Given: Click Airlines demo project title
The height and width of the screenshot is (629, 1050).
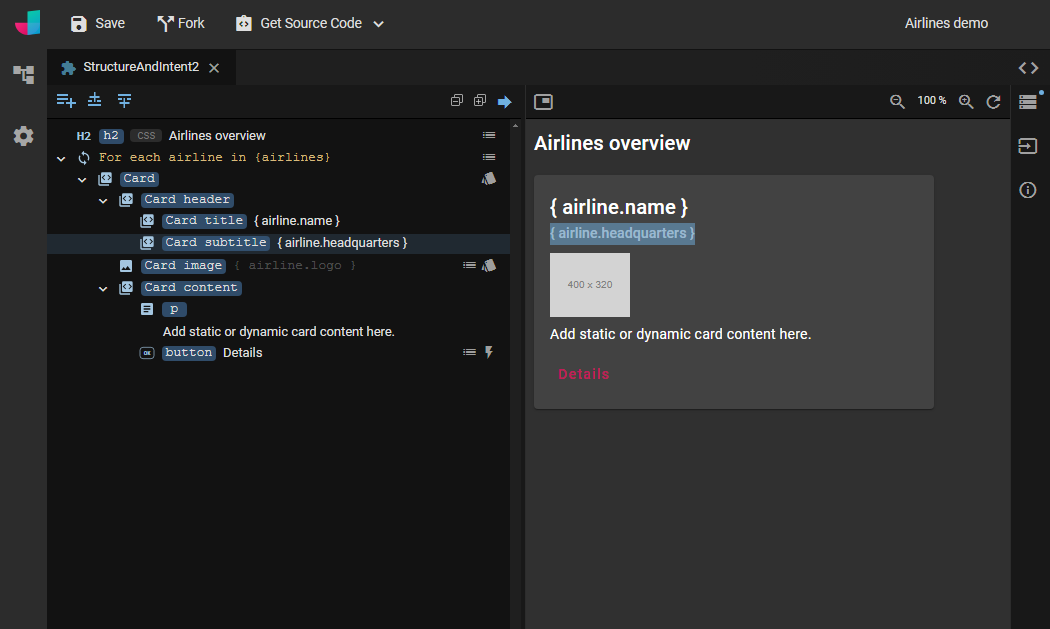Looking at the screenshot, I should [946, 23].
